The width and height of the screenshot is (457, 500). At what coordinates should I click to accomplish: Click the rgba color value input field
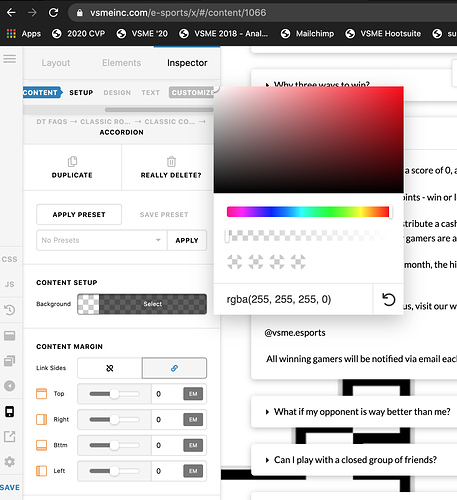293,299
